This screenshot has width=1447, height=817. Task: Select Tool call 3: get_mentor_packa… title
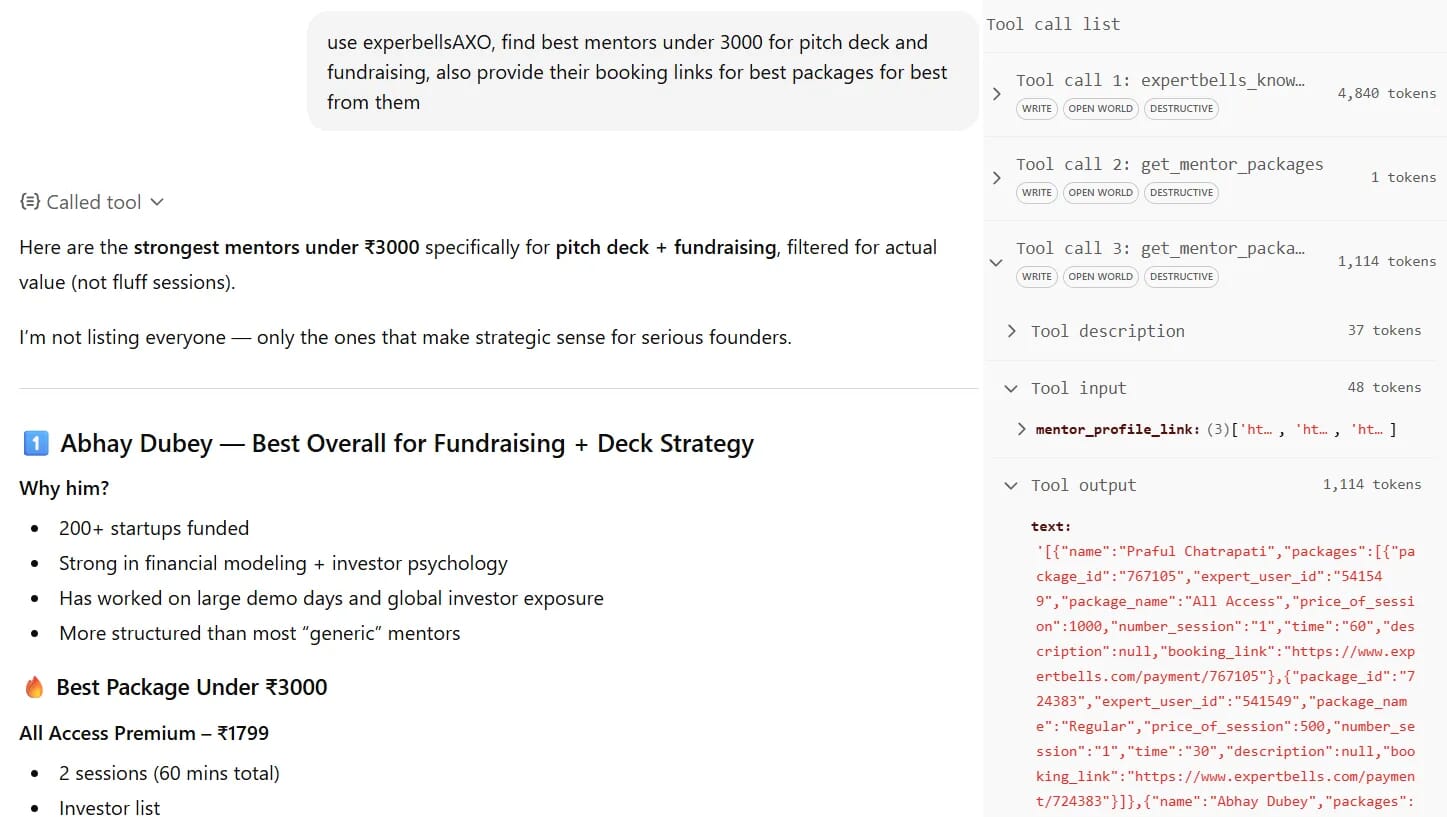1161,248
